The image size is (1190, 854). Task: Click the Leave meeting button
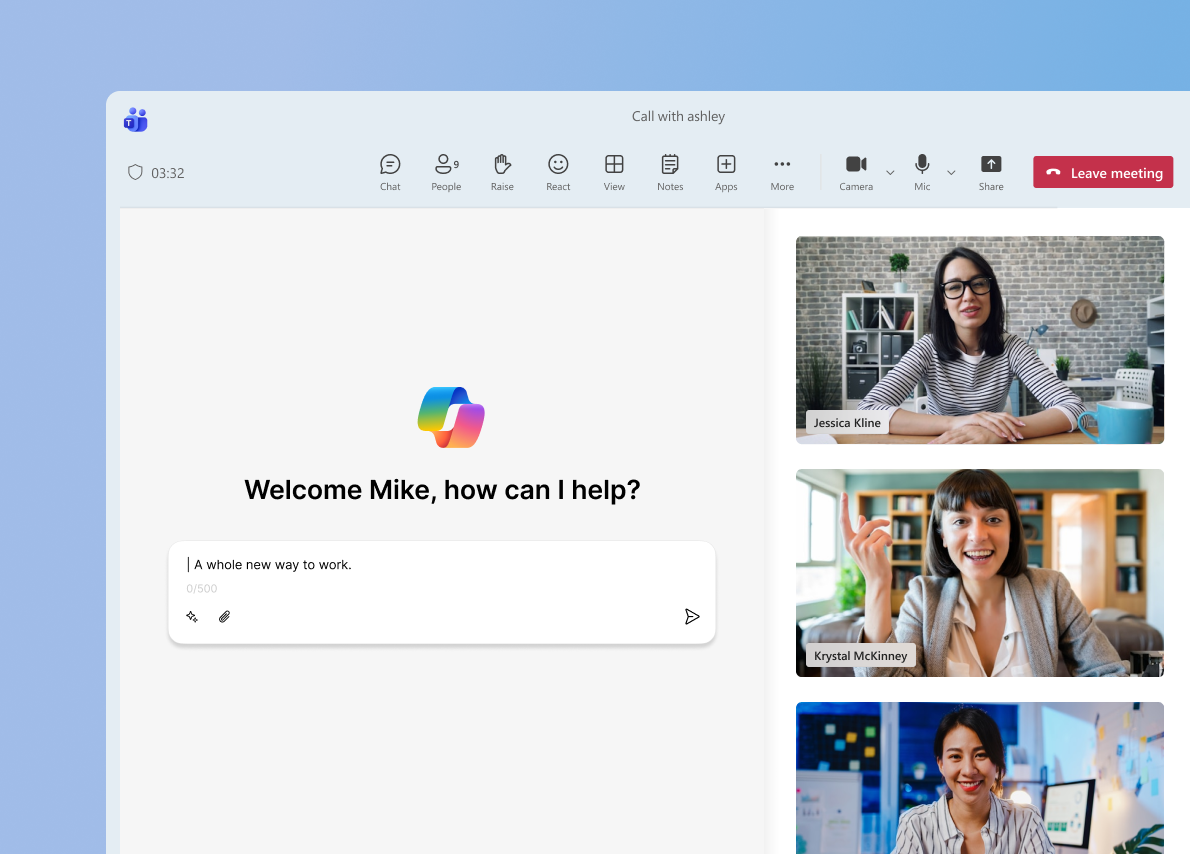click(1103, 172)
